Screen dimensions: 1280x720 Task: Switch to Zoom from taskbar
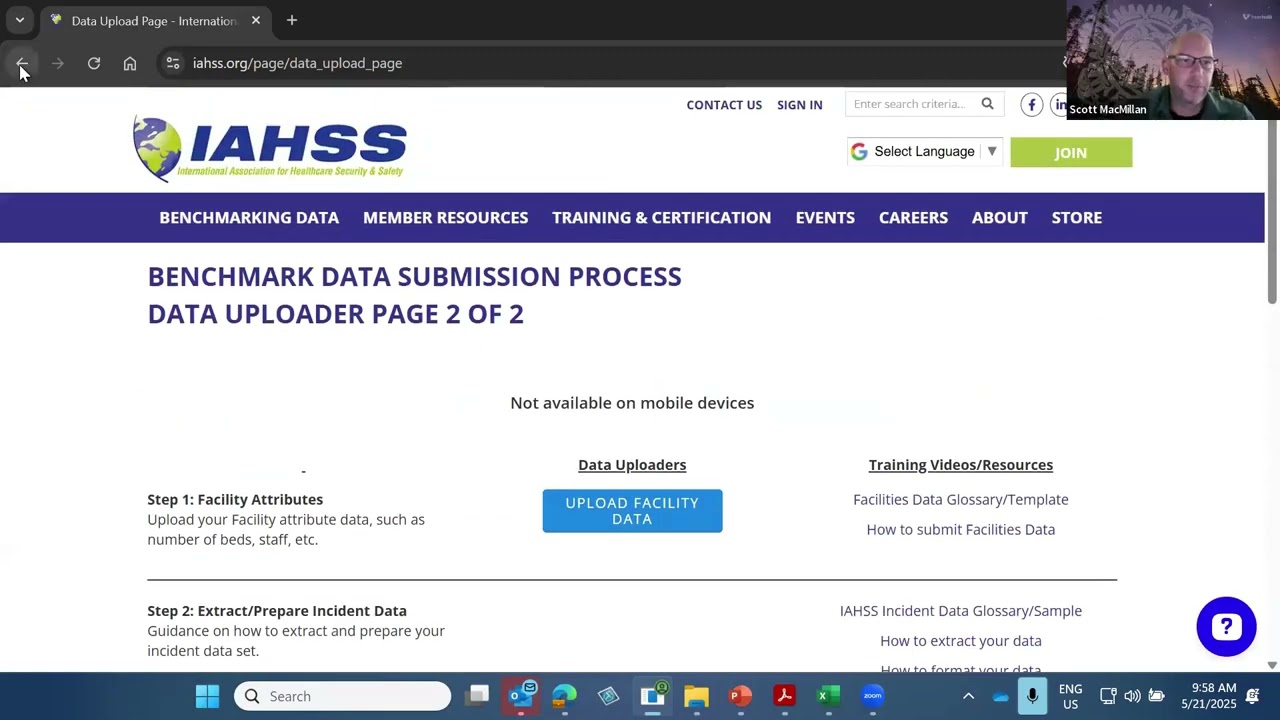point(872,696)
